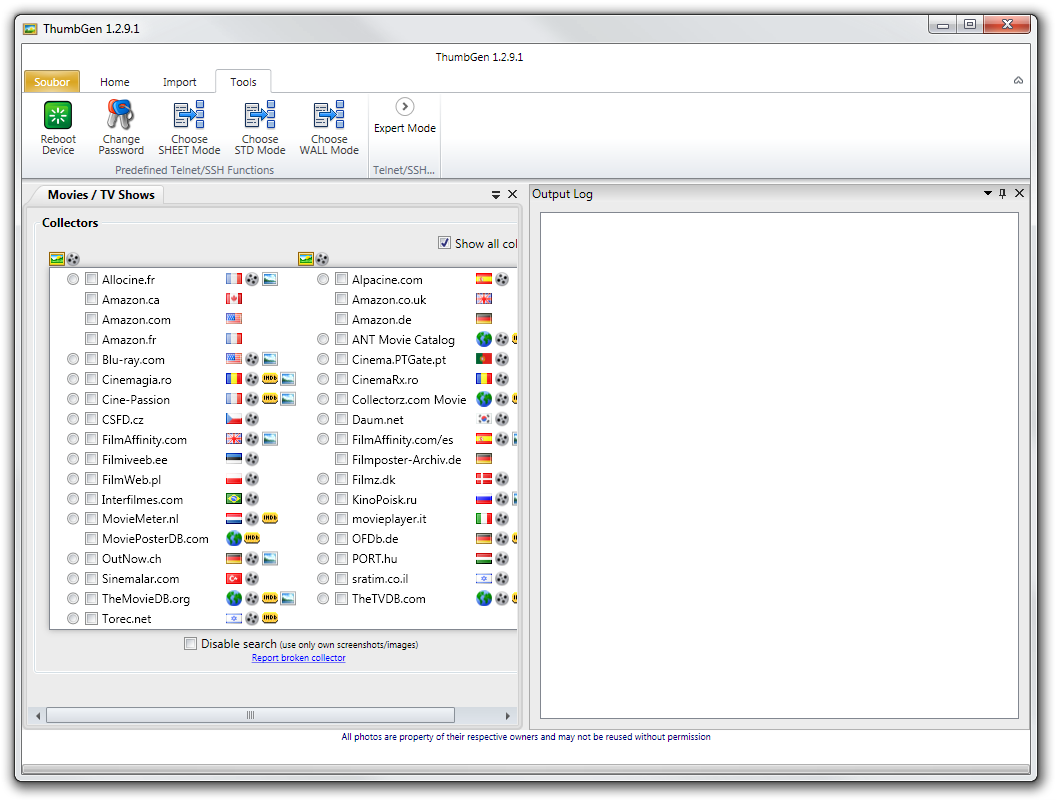The width and height of the screenshot is (1056, 800).
Task: Click the IMDb icon in Cinemagia.ro row
Action: [x=269, y=378]
